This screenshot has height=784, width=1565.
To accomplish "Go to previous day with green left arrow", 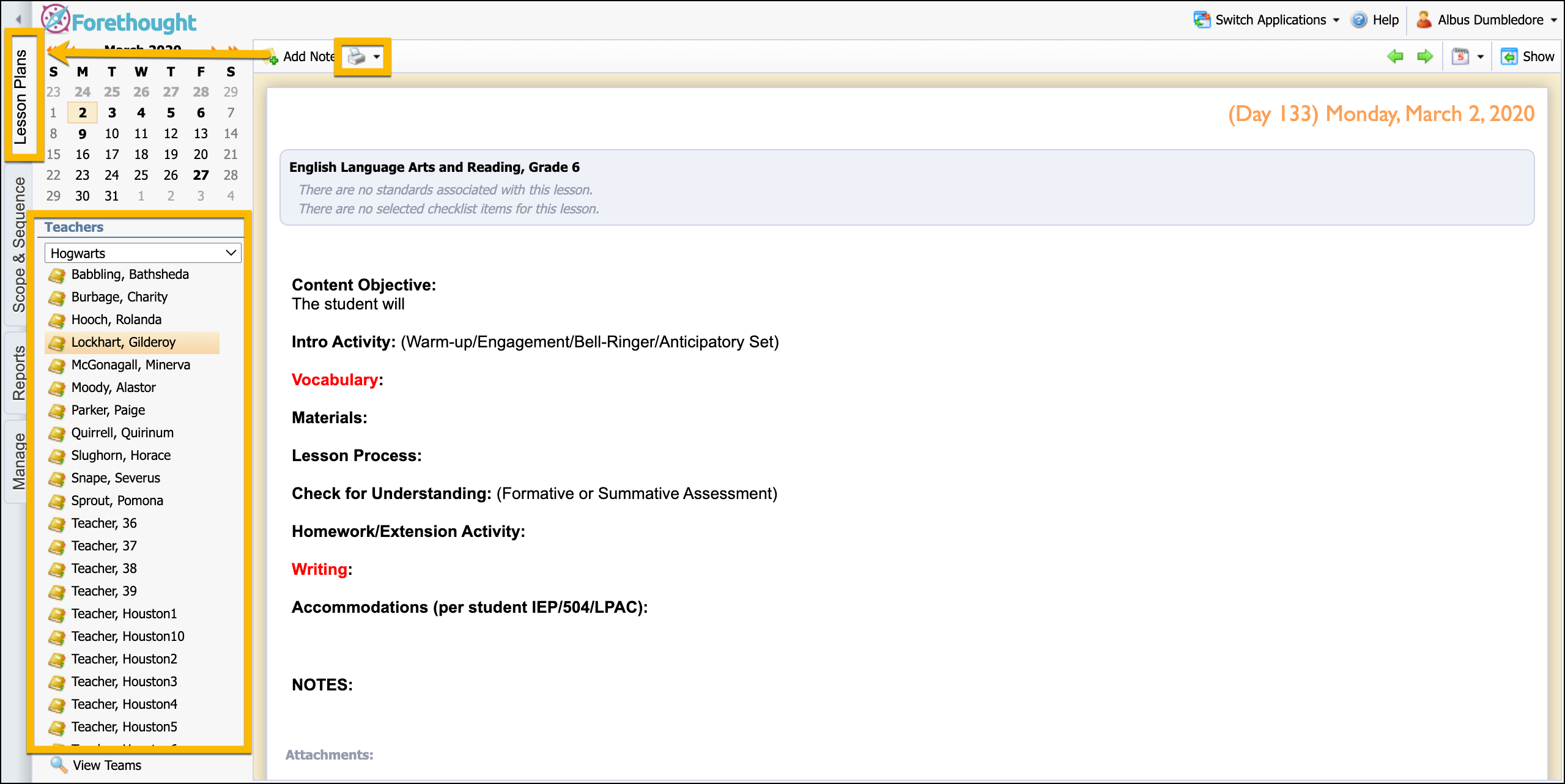I will click(x=1395, y=56).
